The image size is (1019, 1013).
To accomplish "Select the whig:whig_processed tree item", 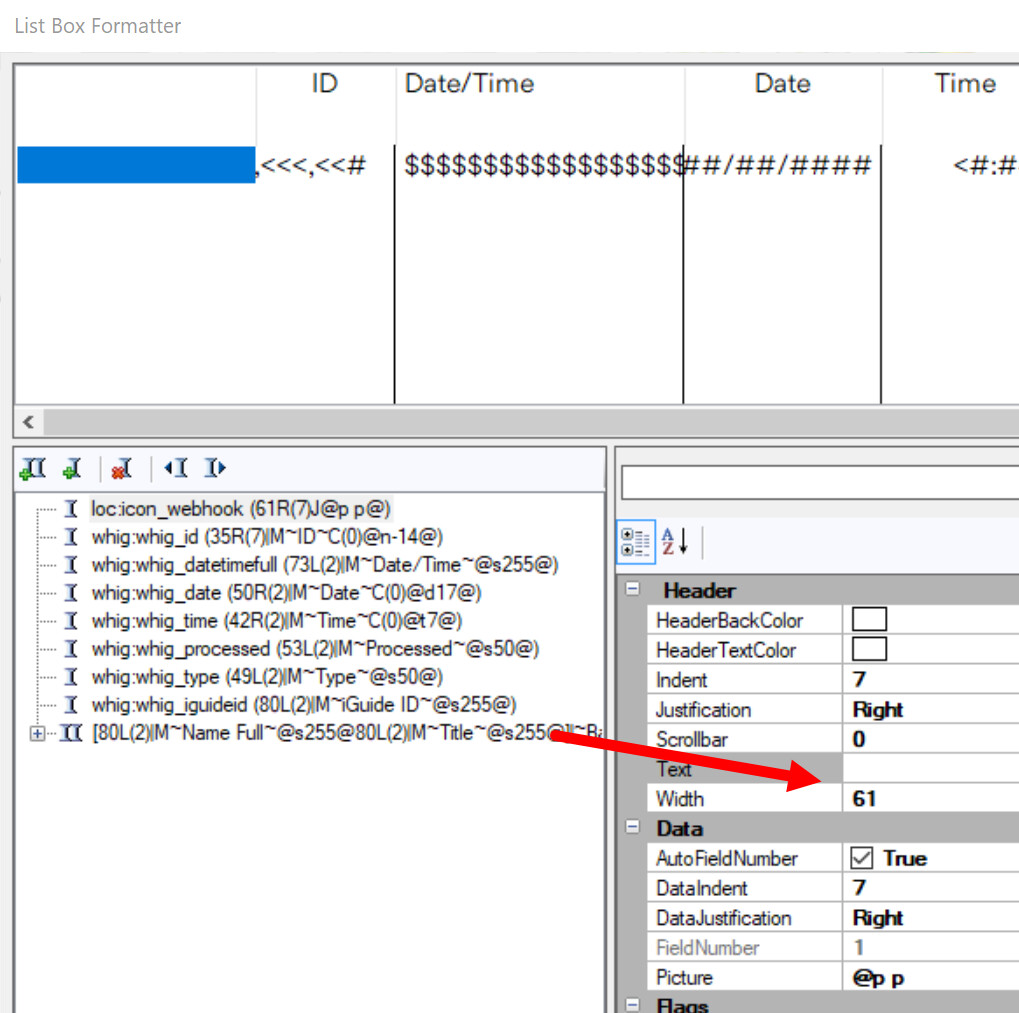I will (315, 649).
